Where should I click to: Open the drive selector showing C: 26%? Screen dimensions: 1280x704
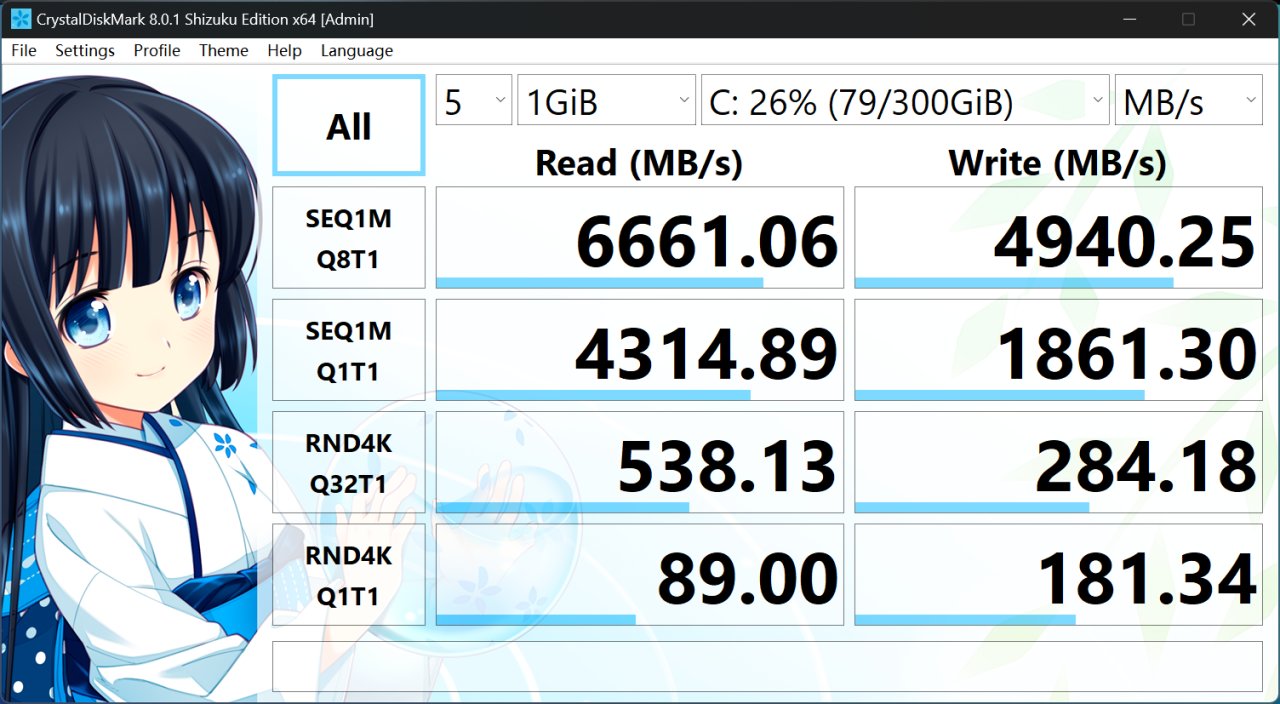[x=906, y=101]
